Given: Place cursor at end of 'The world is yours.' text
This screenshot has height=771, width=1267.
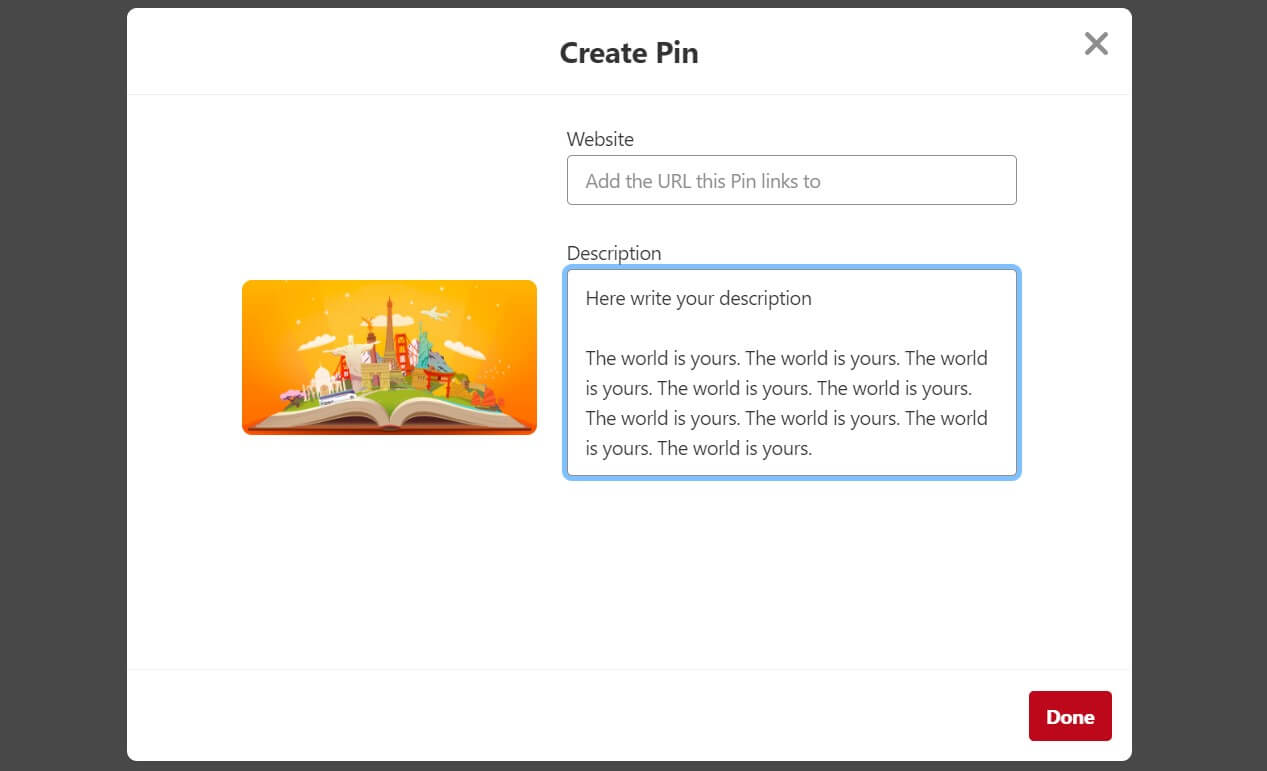Looking at the screenshot, I should pyautogui.click(x=813, y=449).
